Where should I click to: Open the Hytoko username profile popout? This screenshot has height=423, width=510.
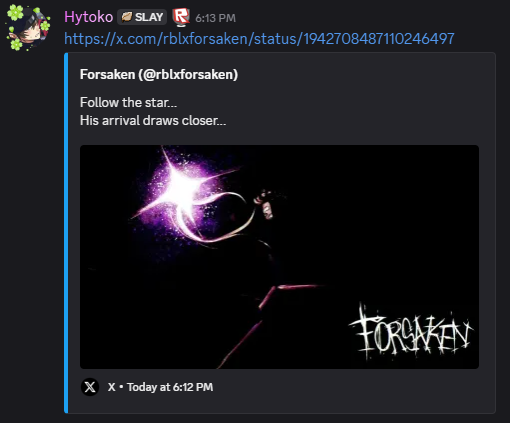tap(88, 17)
